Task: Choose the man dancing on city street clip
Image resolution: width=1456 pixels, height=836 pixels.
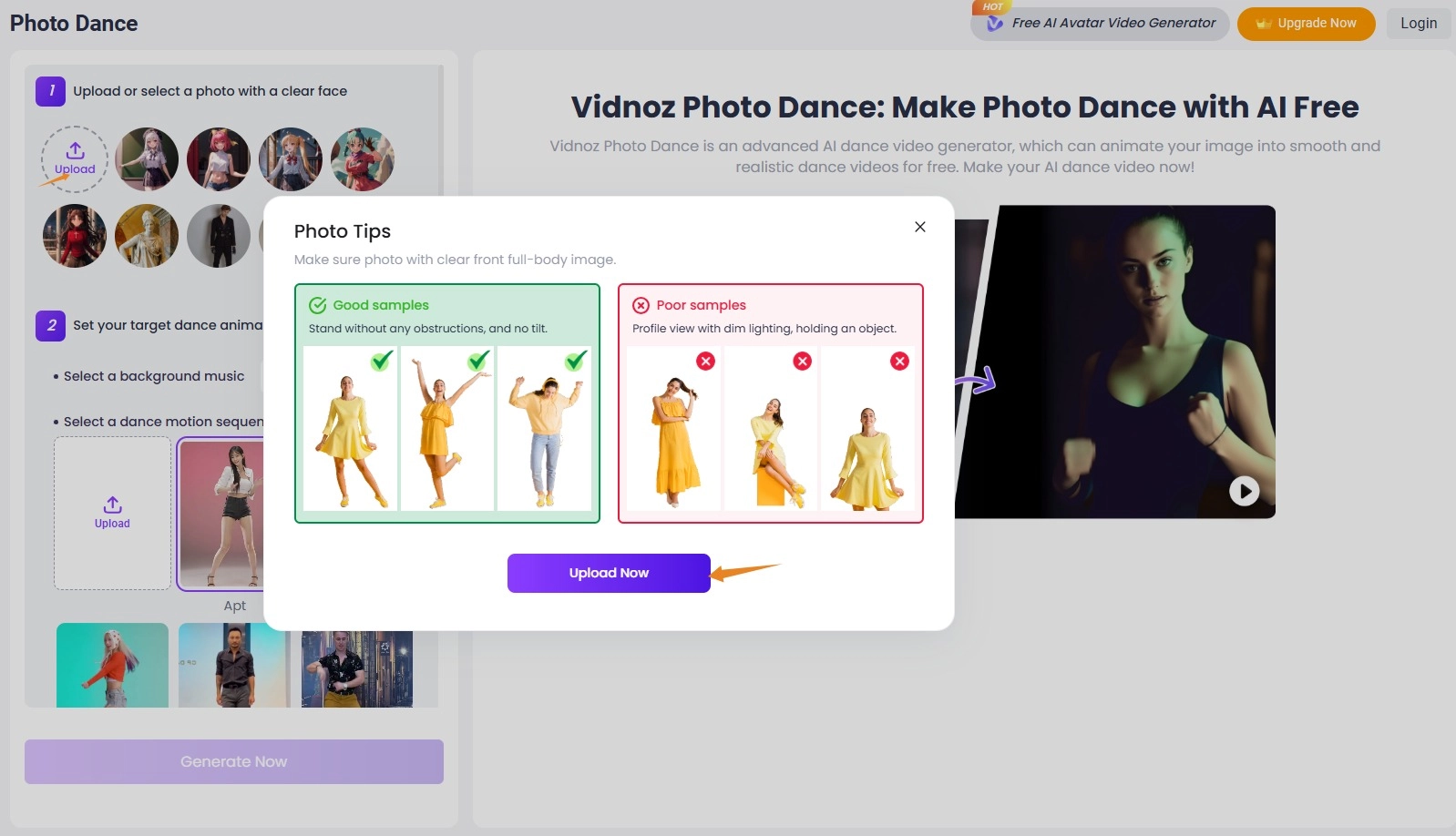Action: [356, 668]
